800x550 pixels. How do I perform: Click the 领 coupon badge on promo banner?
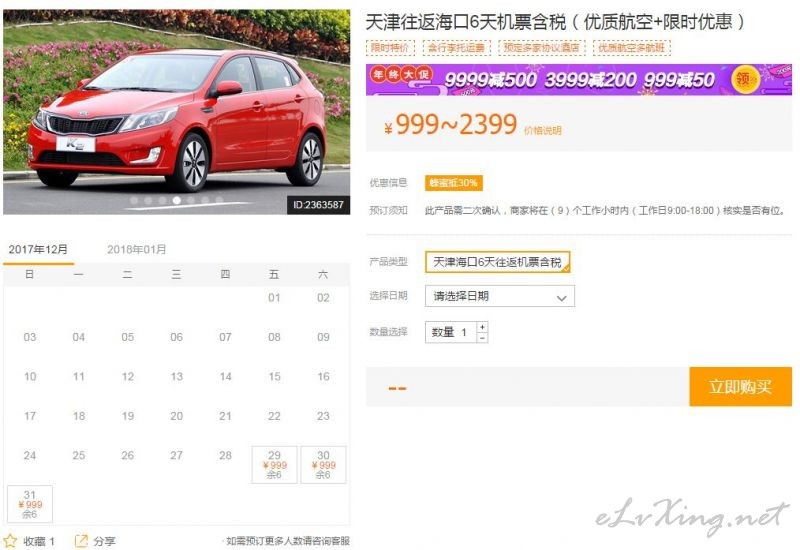744,79
